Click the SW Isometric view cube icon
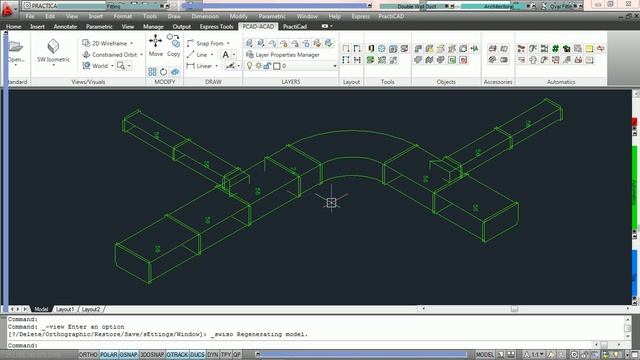Viewport: 640px width, 360px height. [53, 46]
